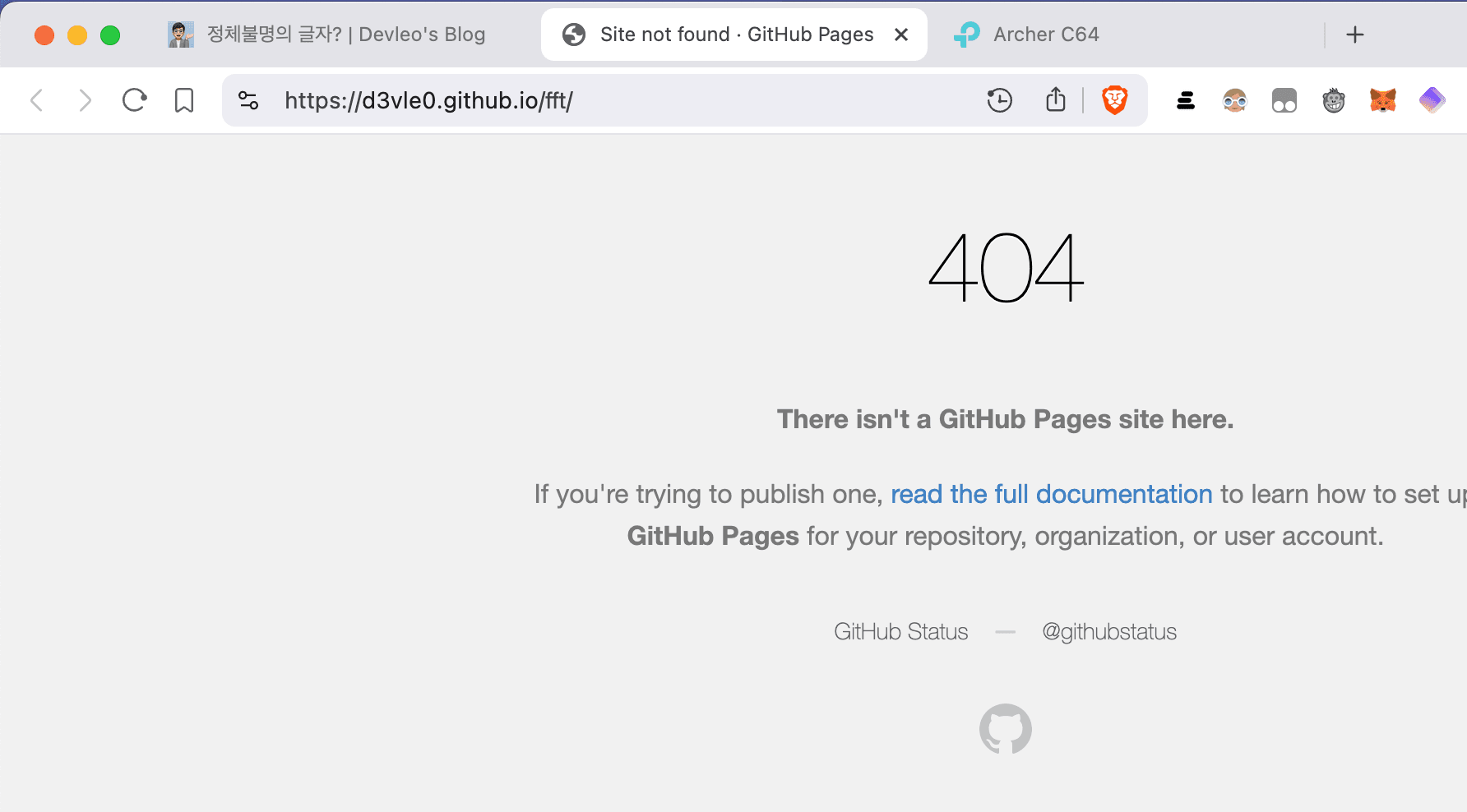Close the Site not found tab
This screenshot has width=1467, height=812.
(x=901, y=35)
